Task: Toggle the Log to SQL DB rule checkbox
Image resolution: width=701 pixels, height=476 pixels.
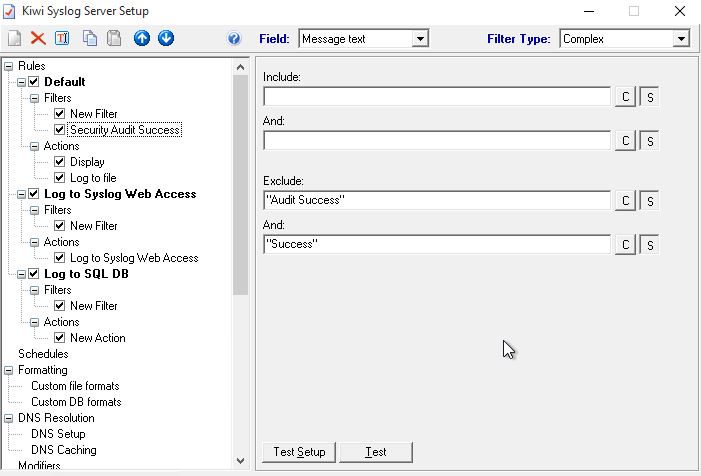Action: tap(34, 274)
